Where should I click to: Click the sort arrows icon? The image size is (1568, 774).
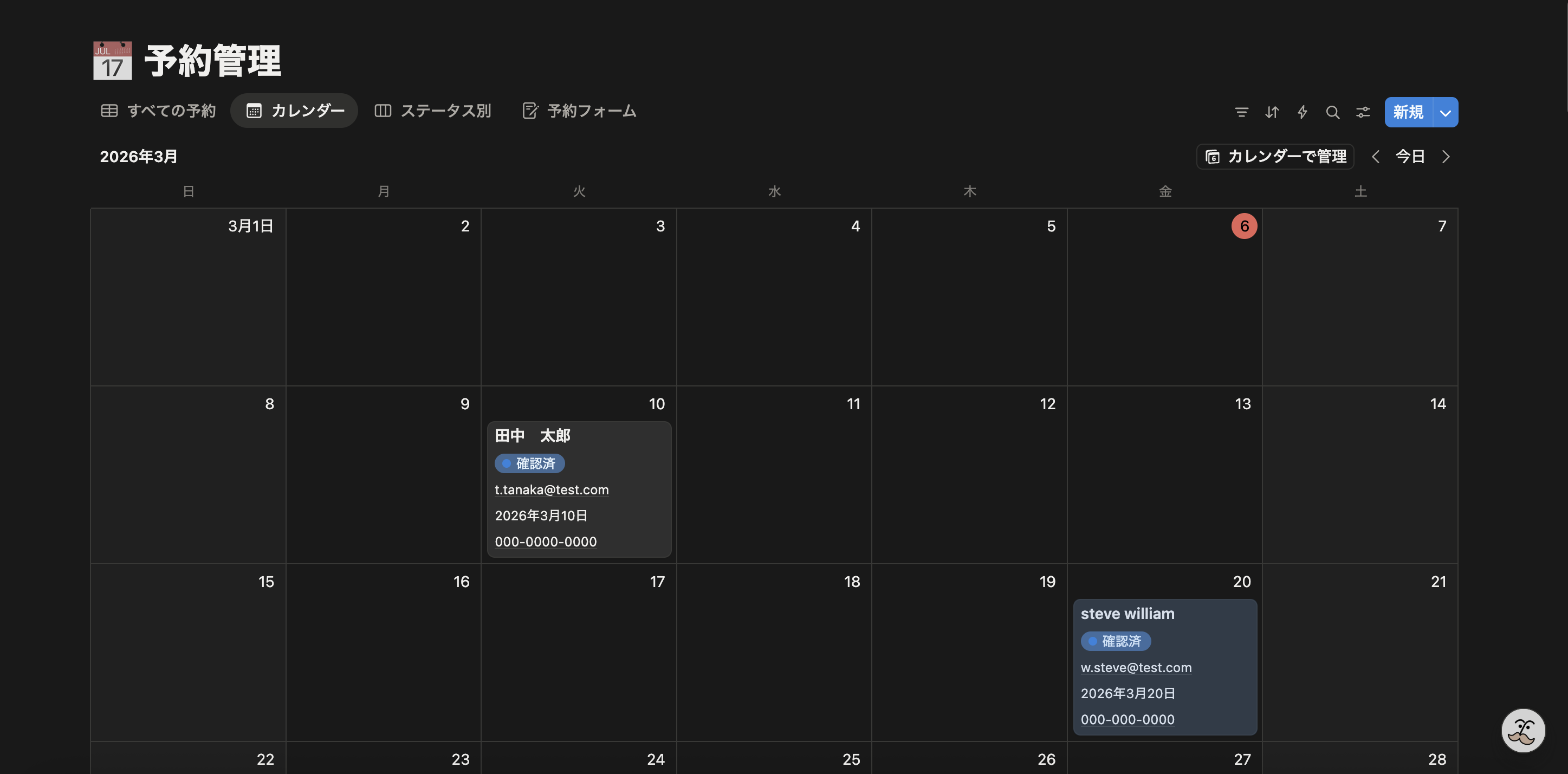pos(1272,112)
